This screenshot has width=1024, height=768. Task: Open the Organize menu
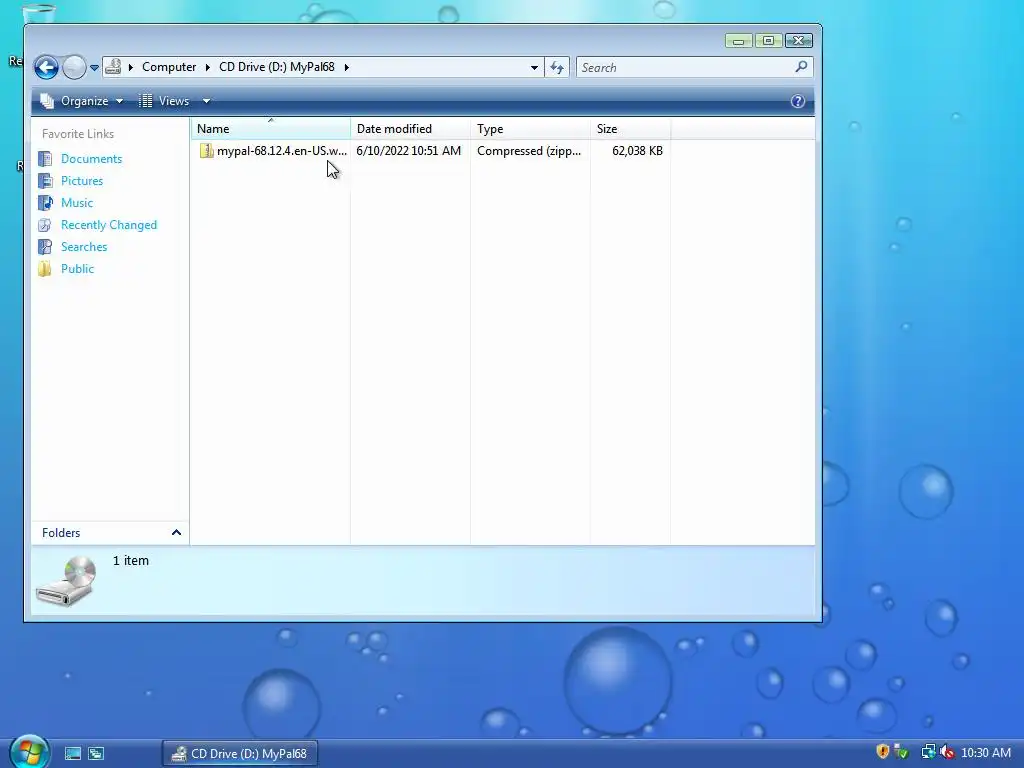pyautogui.click(x=82, y=101)
